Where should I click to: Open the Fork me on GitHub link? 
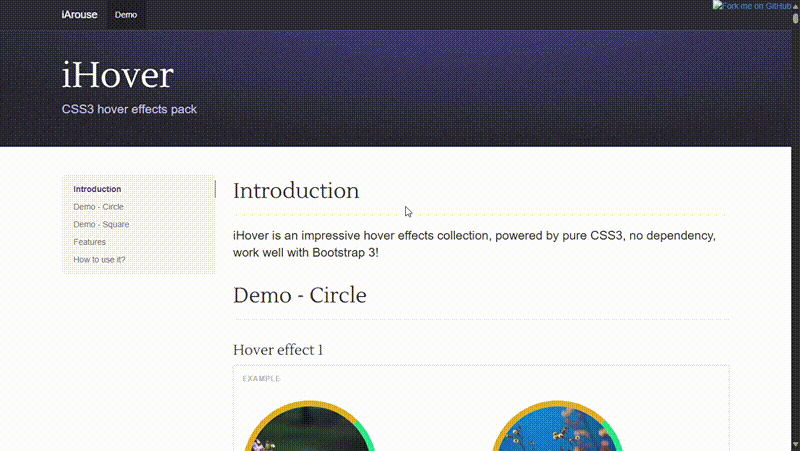pyautogui.click(x=752, y=6)
